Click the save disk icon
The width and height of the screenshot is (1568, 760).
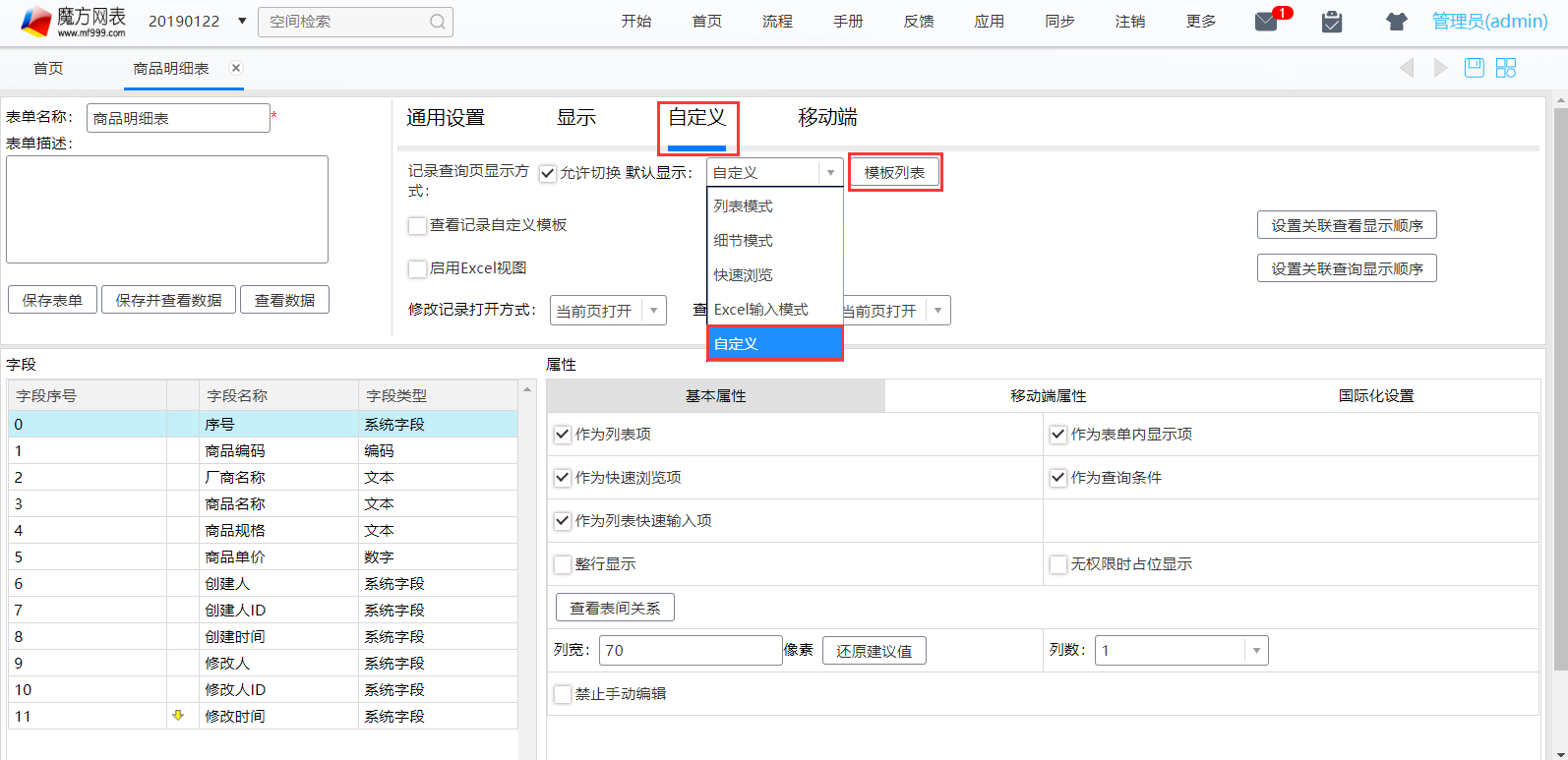tap(1474, 68)
